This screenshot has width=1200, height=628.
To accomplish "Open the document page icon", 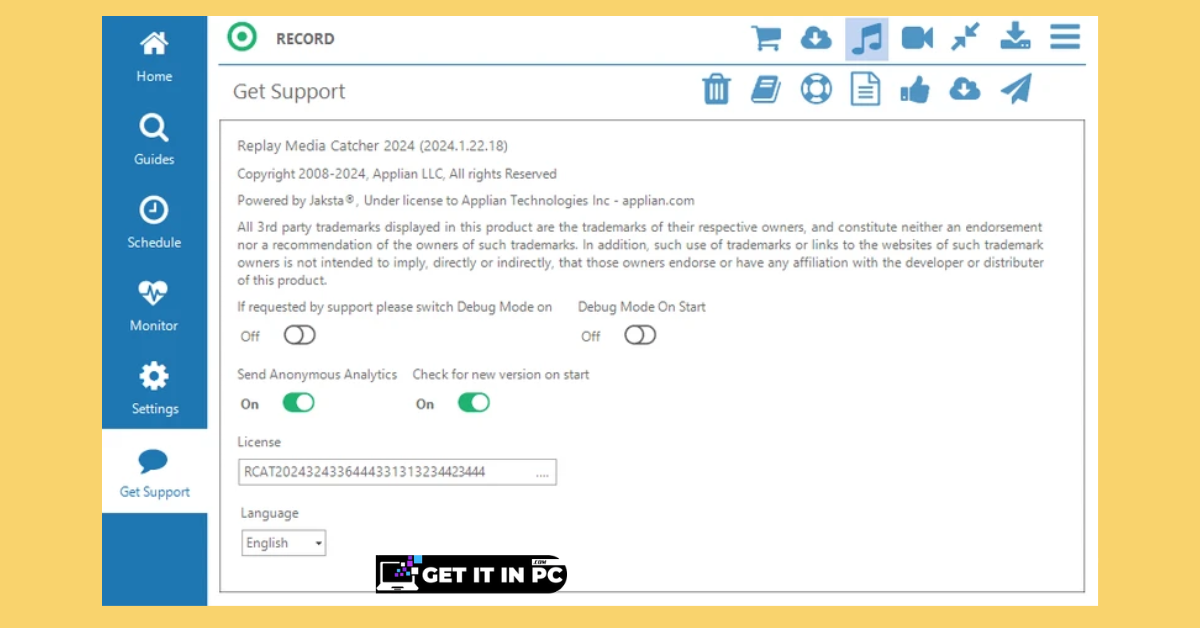I will coord(865,90).
